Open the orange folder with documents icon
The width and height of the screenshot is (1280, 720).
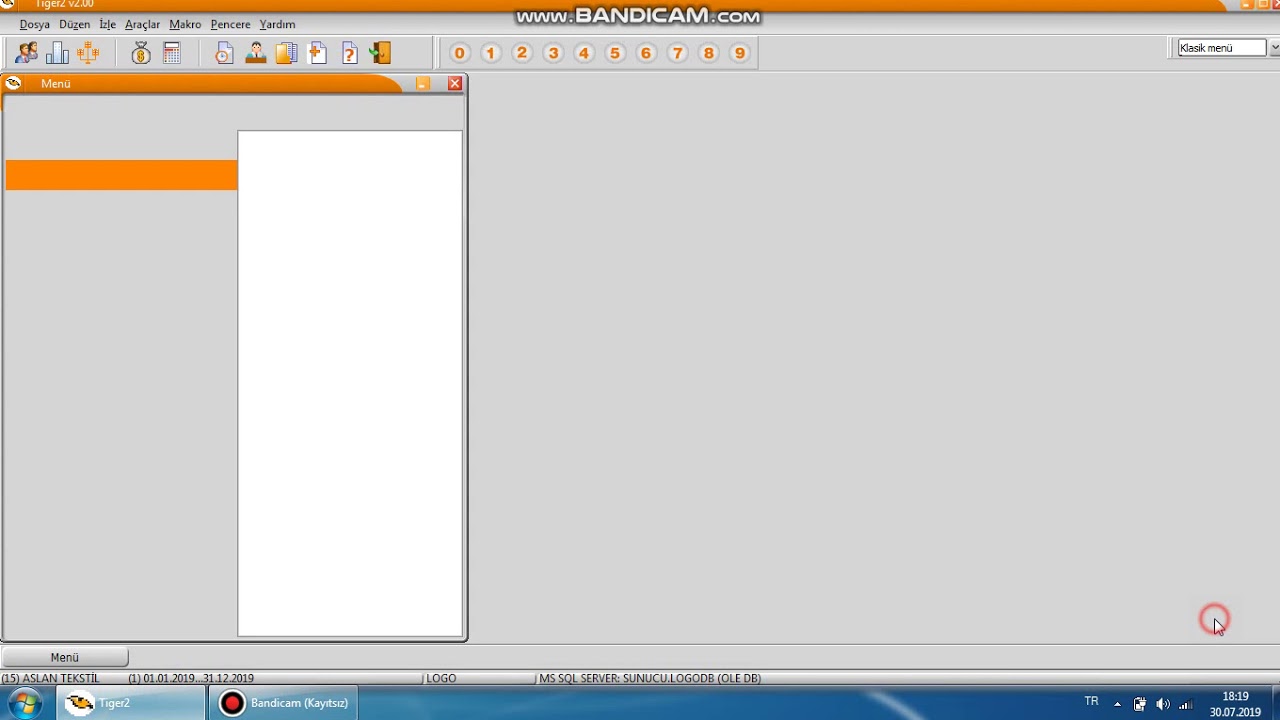tap(287, 53)
